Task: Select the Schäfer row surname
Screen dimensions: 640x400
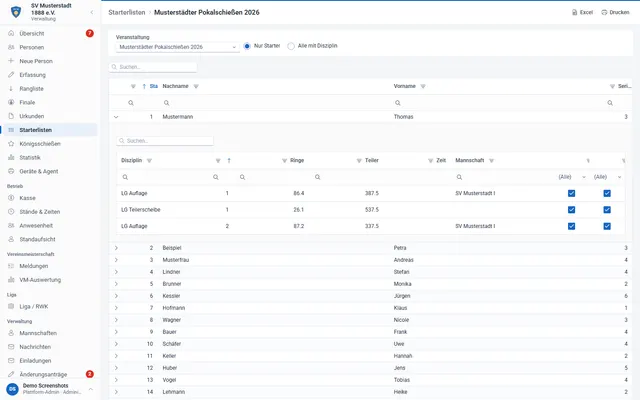Action: pos(171,344)
